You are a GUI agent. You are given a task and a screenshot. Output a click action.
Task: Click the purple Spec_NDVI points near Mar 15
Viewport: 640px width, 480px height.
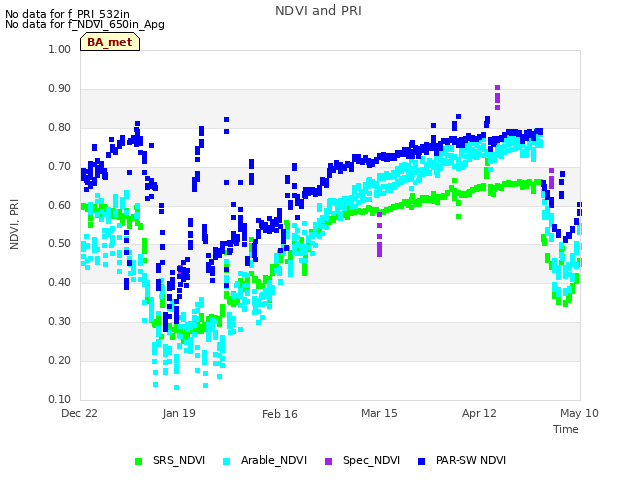[380, 235]
